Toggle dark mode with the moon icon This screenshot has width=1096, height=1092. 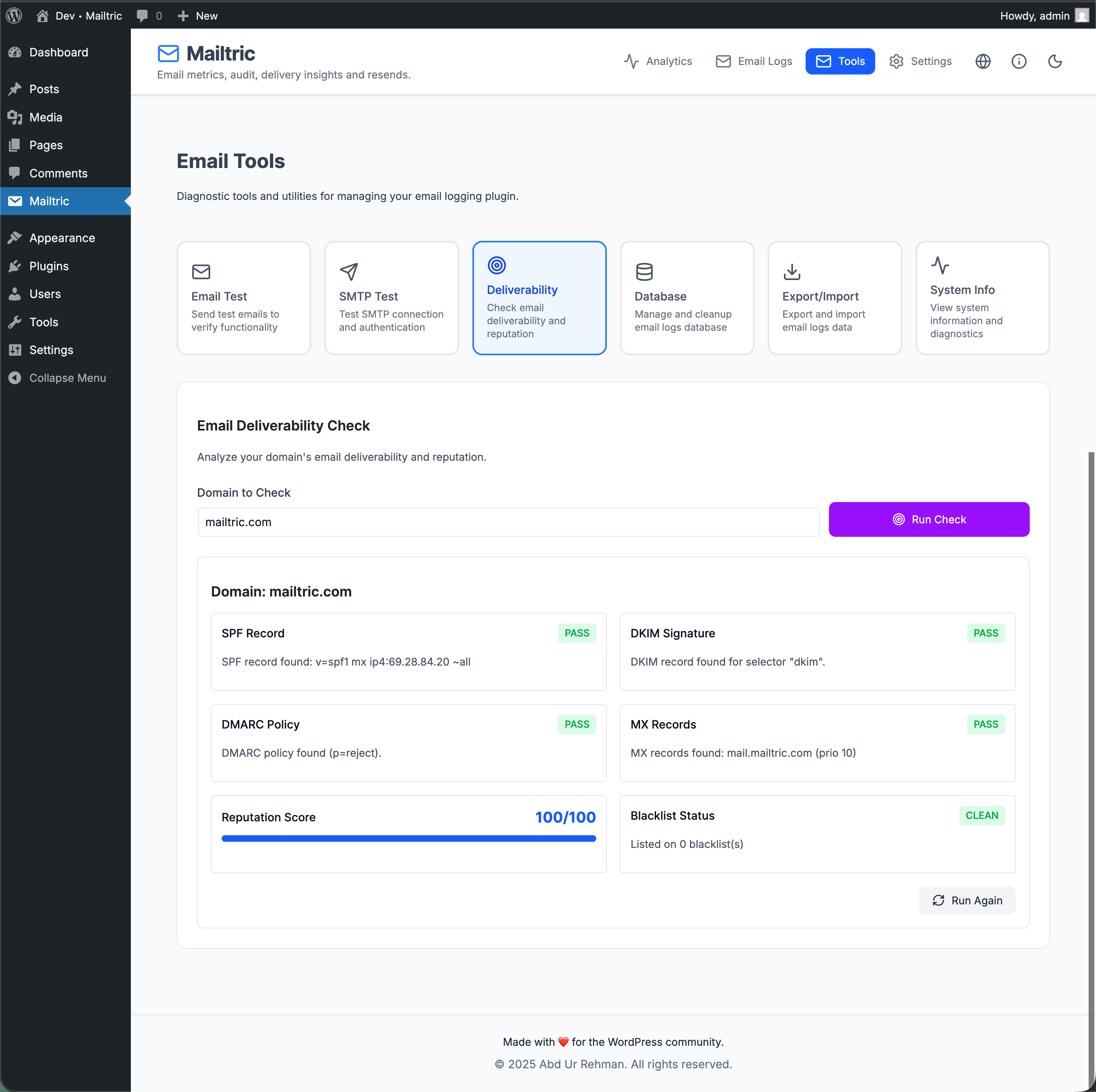click(x=1055, y=61)
